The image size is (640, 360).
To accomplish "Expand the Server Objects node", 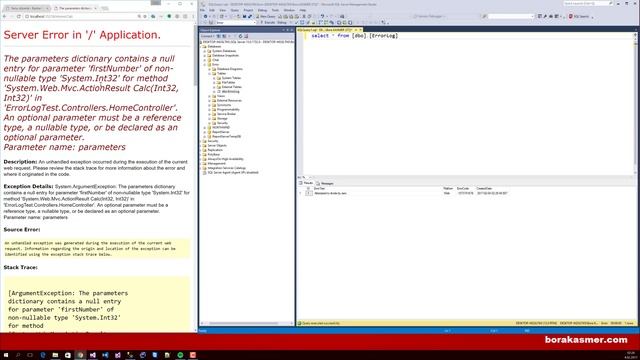I will [201, 145].
